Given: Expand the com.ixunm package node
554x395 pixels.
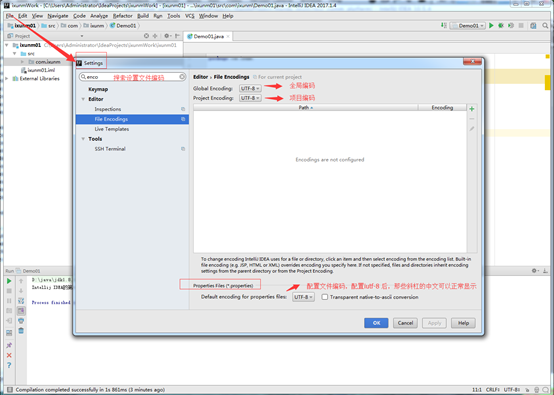Looking at the screenshot, I should point(22,62).
